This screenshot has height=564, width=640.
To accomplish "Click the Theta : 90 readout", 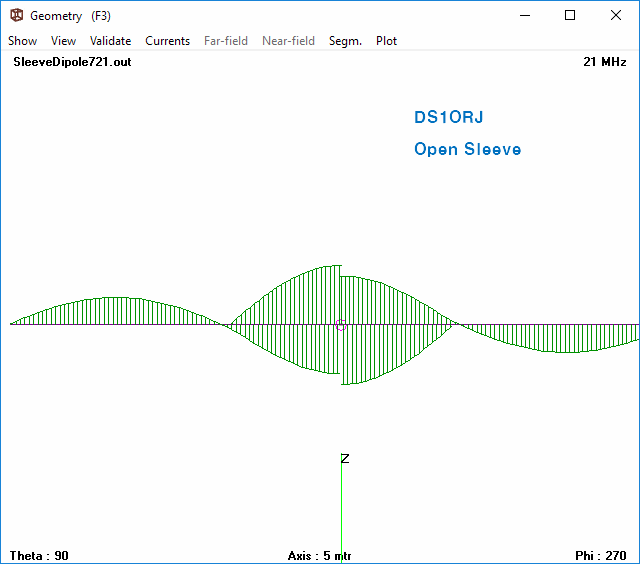I will (x=39, y=556).
